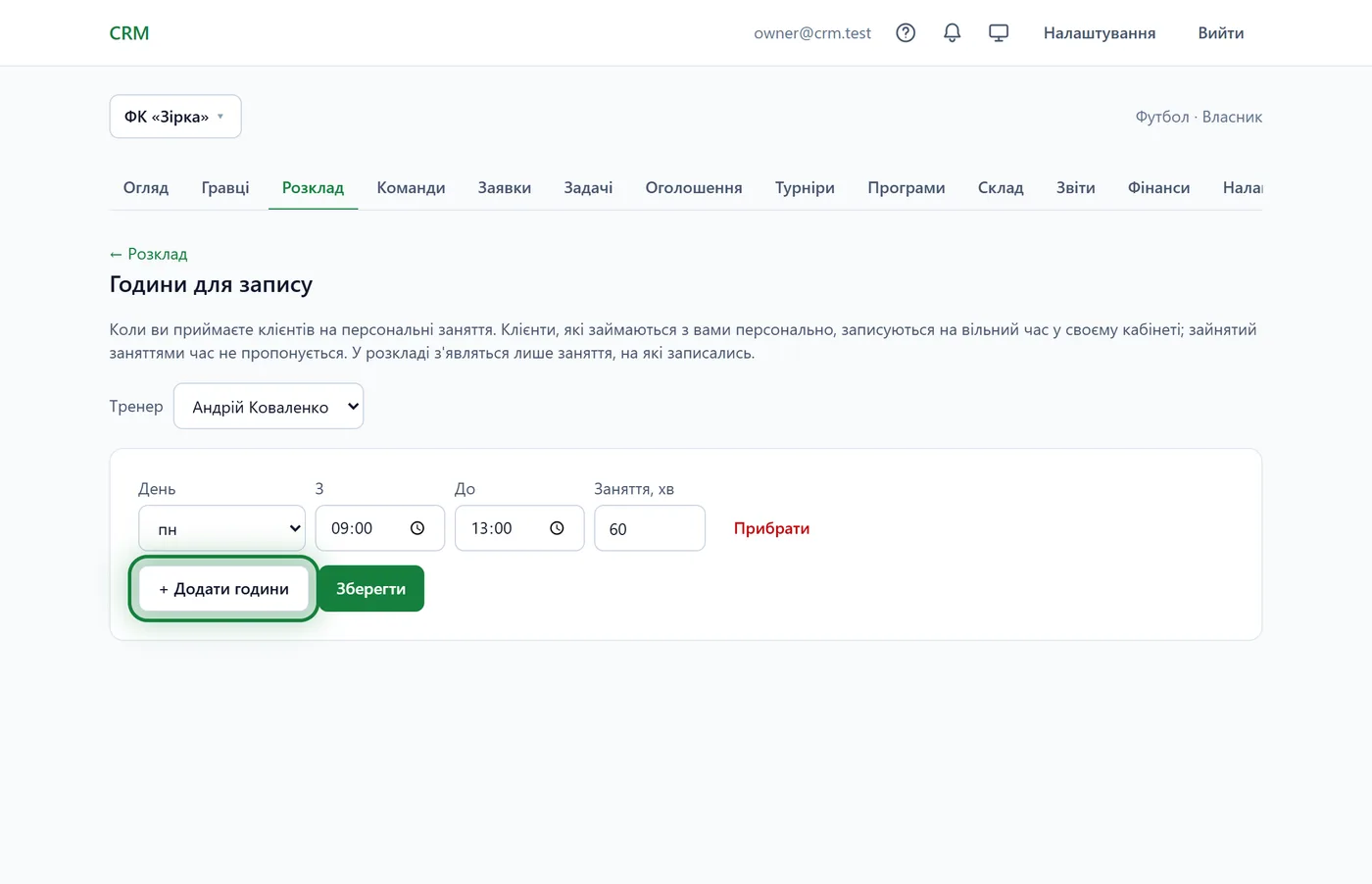Go to the Заявки tab
This screenshot has width=1372, height=884.
pyautogui.click(x=505, y=187)
